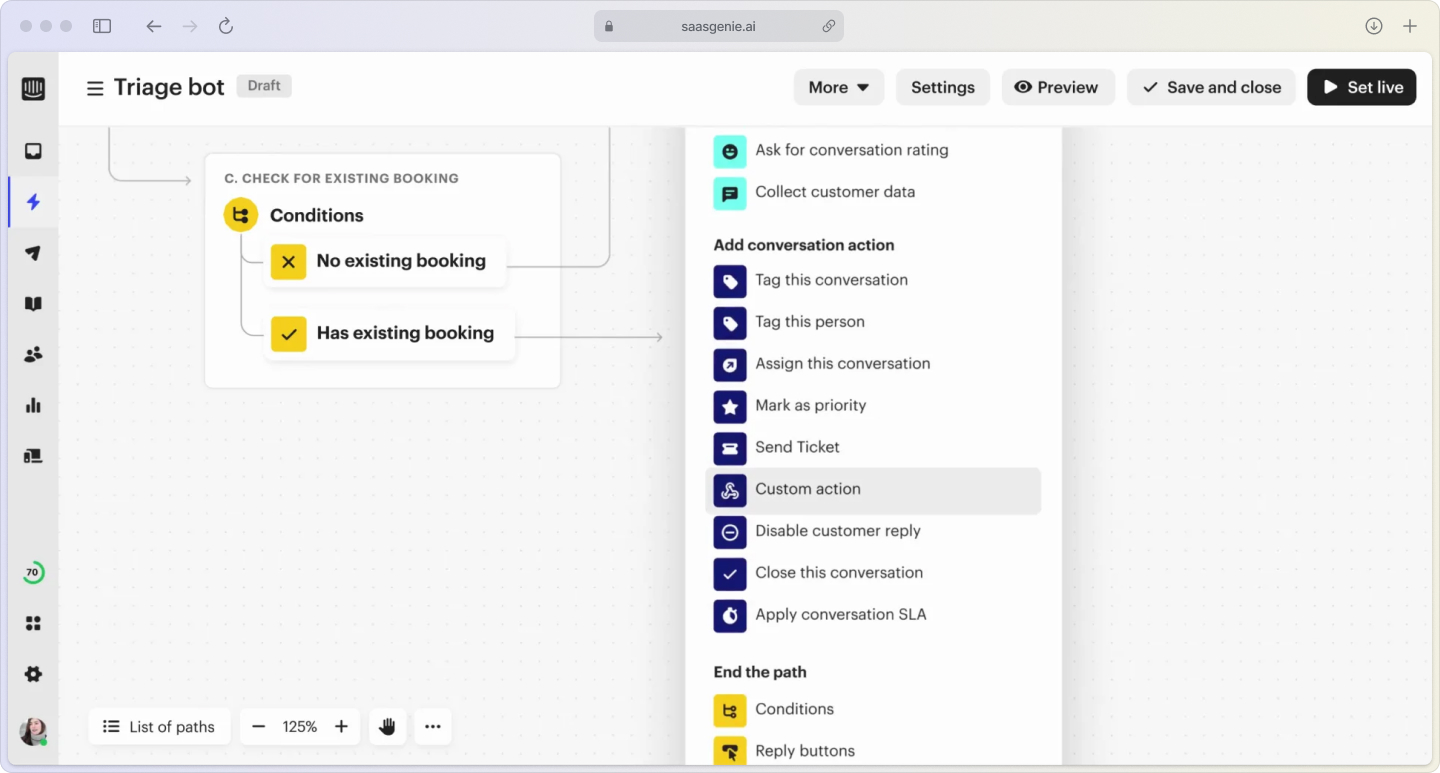Click the health score ring showing 70
The height and width of the screenshot is (773, 1440).
click(x=33, y=571)
